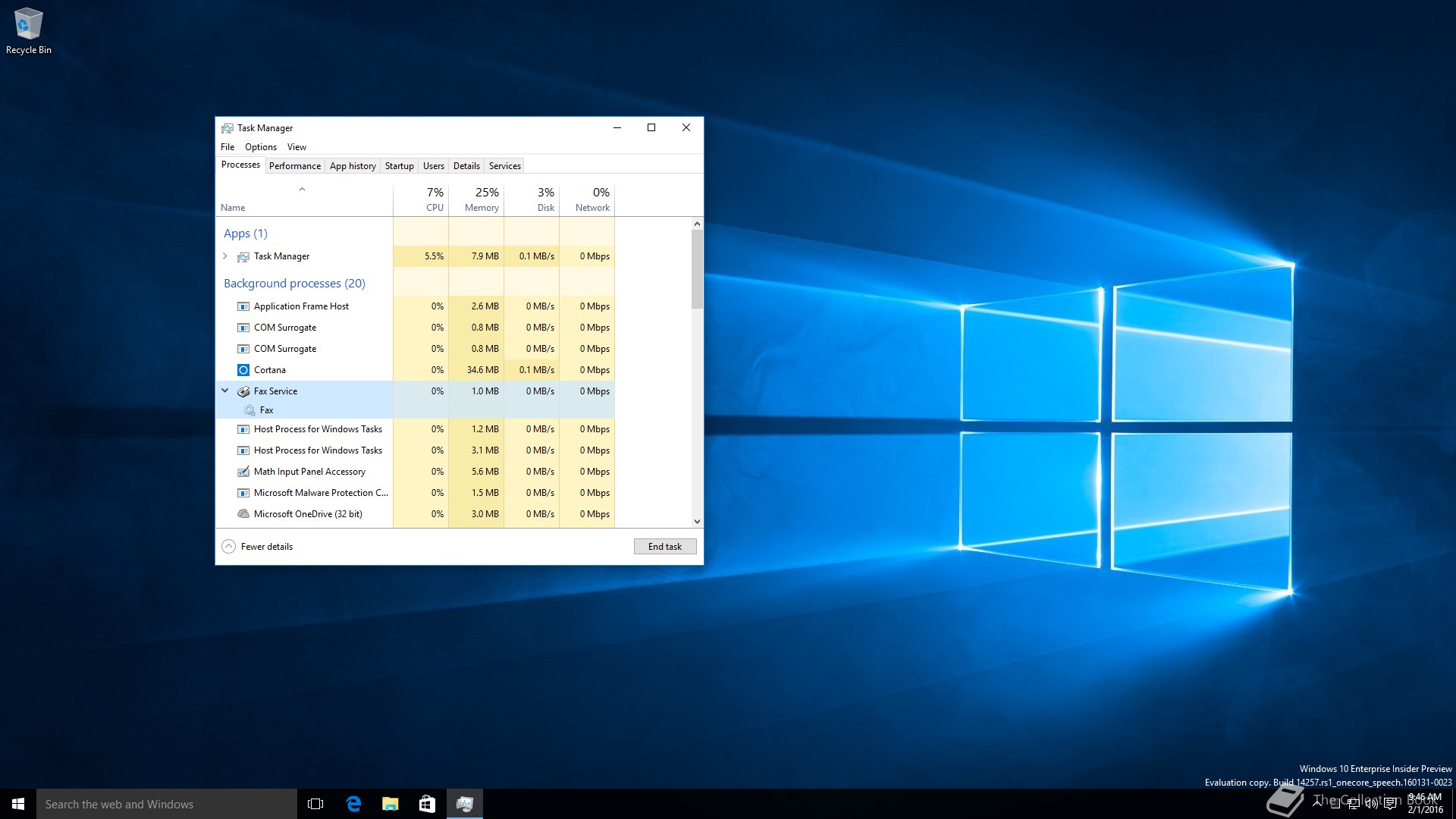Select the Microsoft OneDrive (32 bit) row
This screenshot has height=819, width=1456.
coord(416,514)
